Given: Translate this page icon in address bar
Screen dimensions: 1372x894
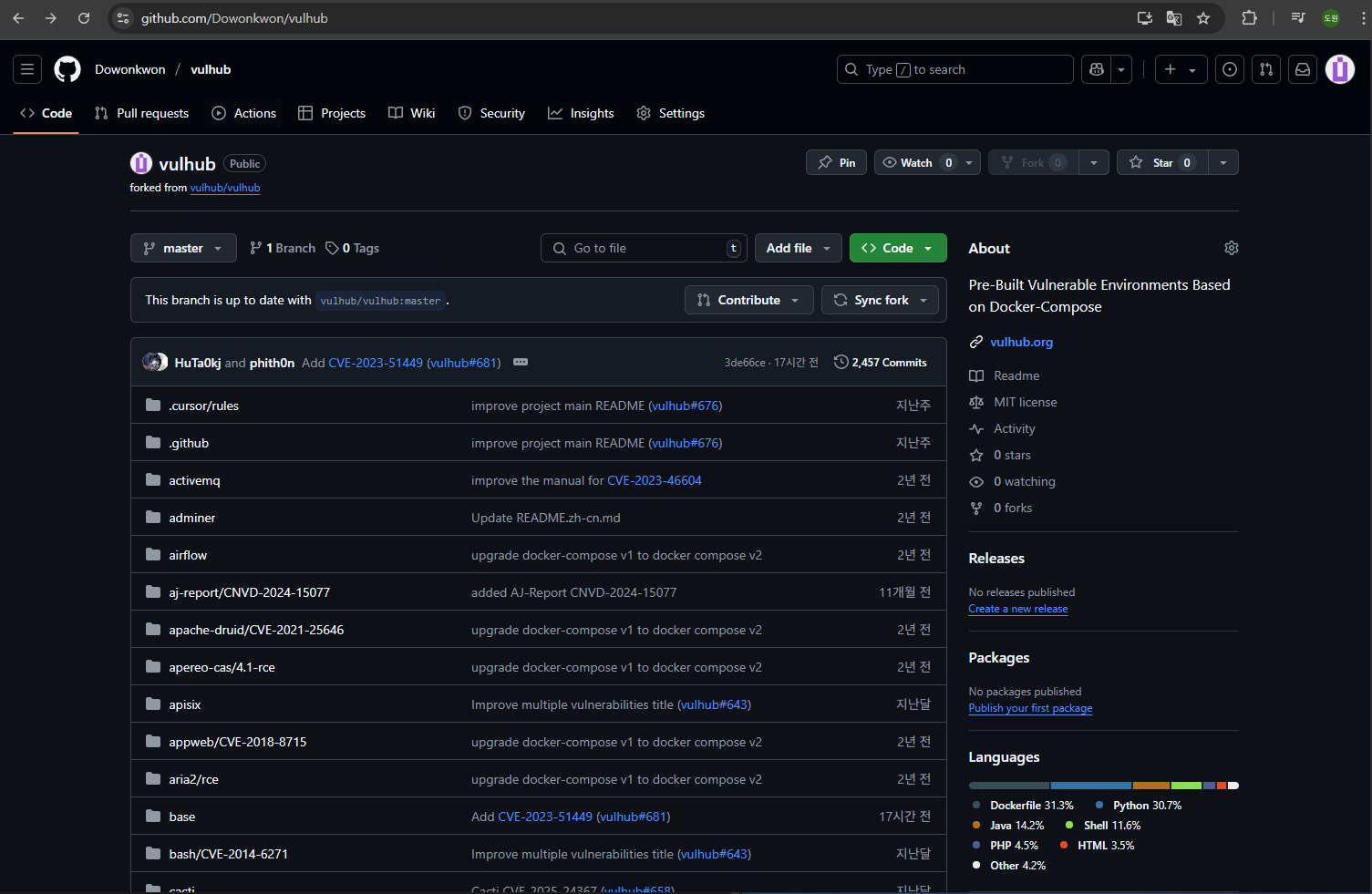Looking at the screenshot, I should pos(1174,18).
